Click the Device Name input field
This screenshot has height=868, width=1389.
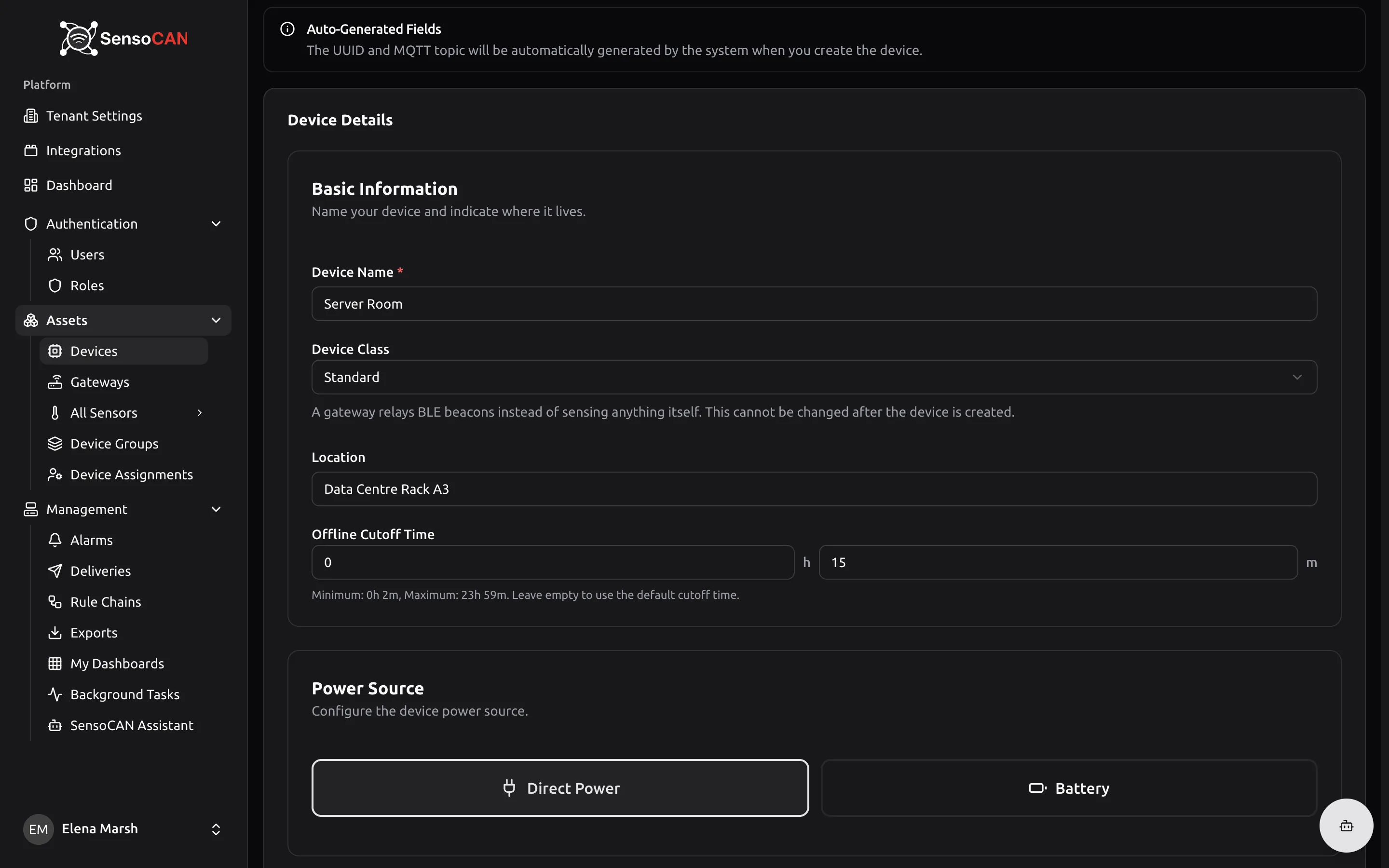[814, 304]
